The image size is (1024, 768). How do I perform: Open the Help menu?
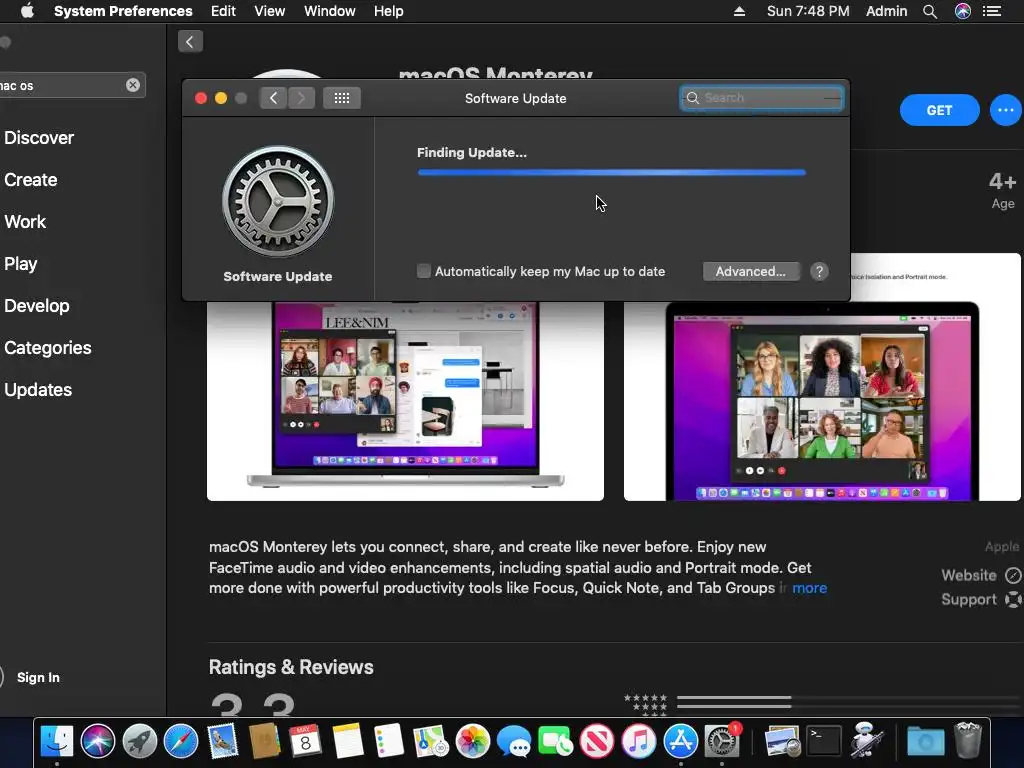click(x=389, y=11)
